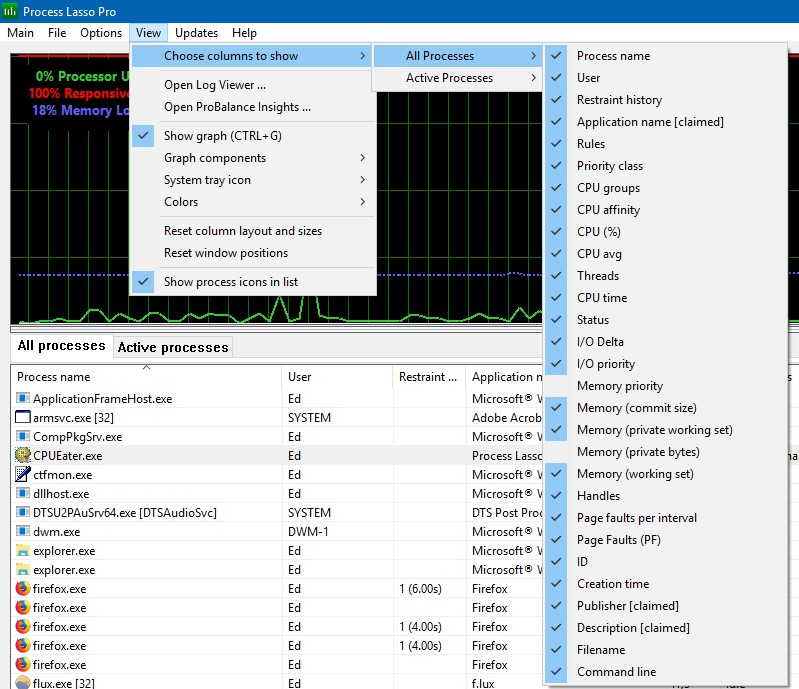Click the dwm.exe process icon
This screenshot has width=799, height=689.
(22, 532)
